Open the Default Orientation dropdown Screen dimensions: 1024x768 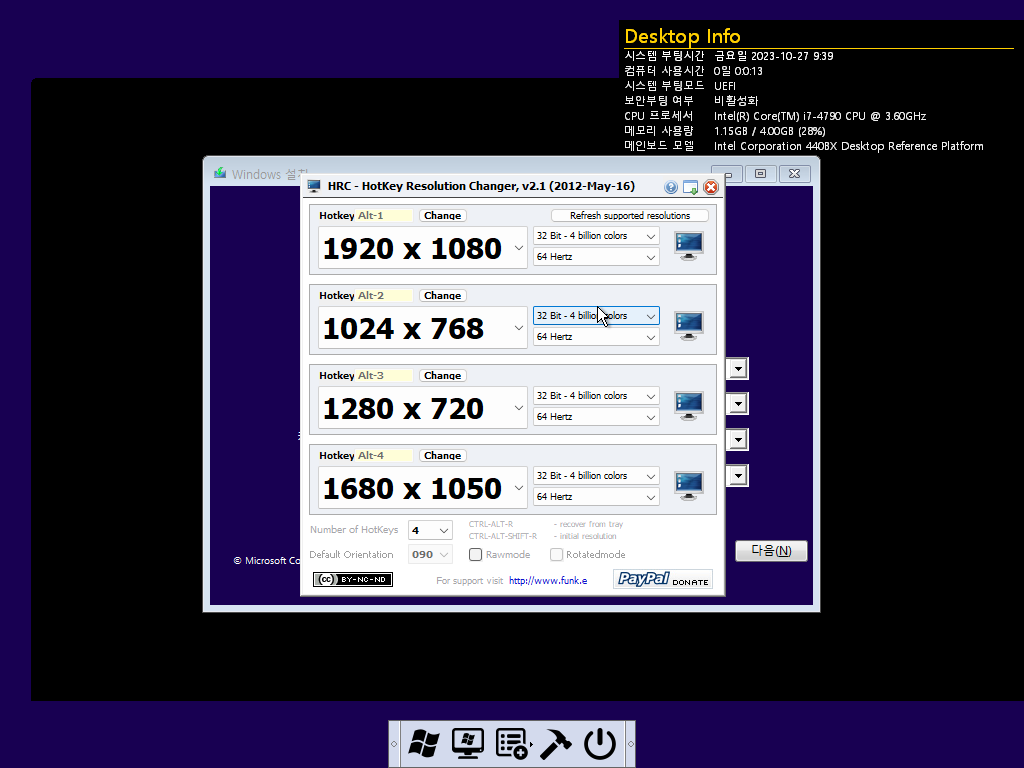tap(430, 554)
